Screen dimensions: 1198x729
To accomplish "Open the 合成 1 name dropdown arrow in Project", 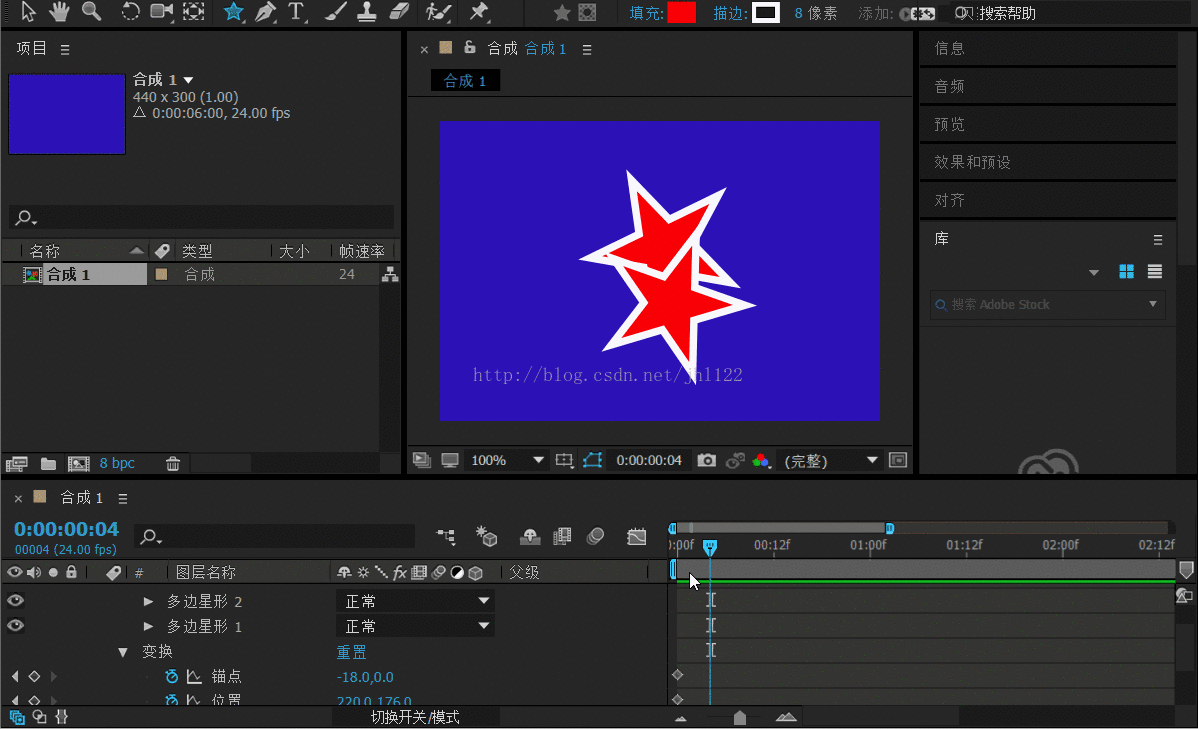I will [189, 80].
